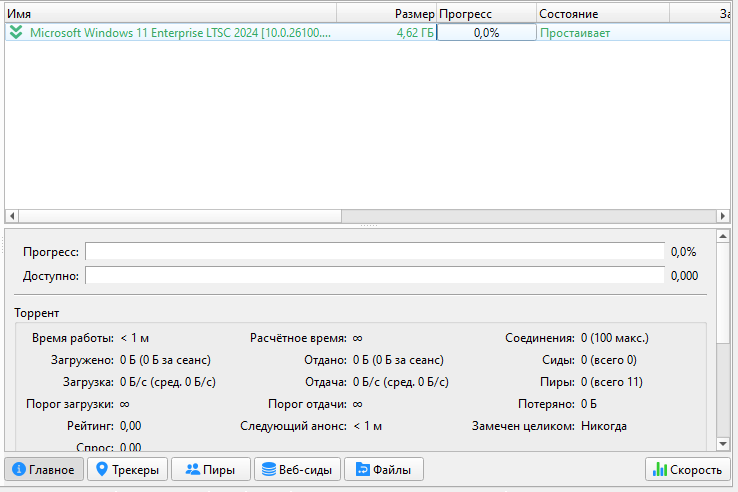
Task: Click the right arrow of the horizontal scrollbar
Action: point(723,216)
